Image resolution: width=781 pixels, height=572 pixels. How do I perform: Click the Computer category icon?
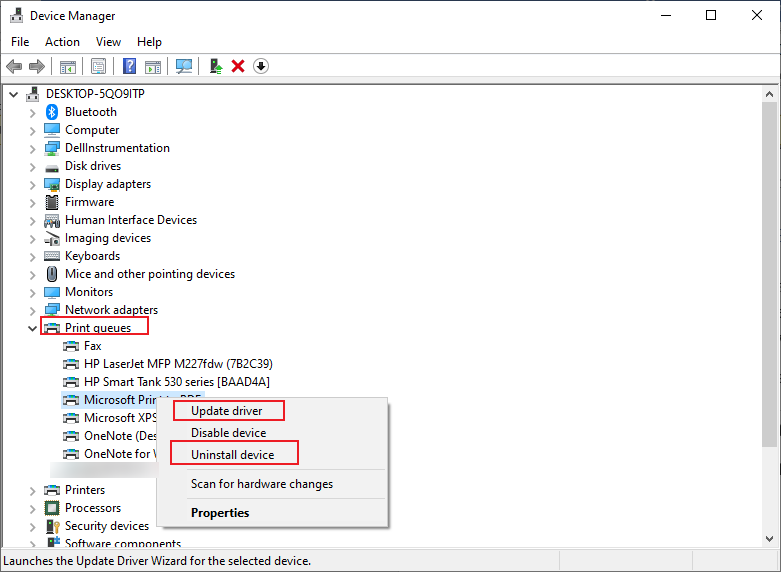(52, 130)
